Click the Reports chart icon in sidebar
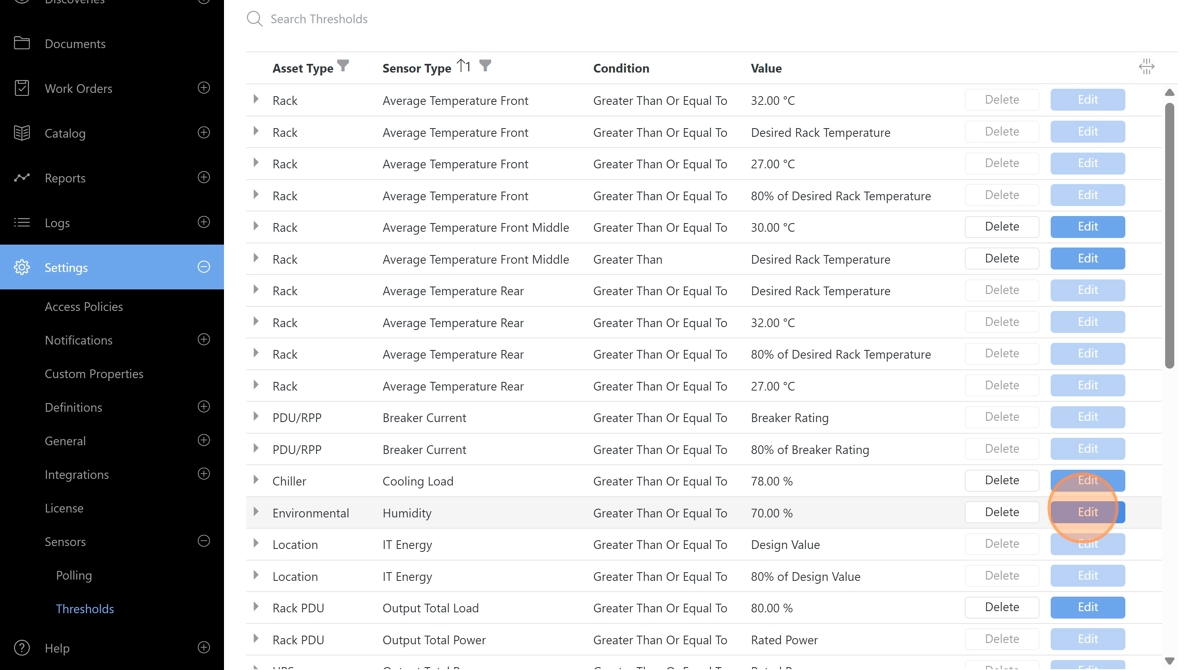1200x670 pixels. (x=22, y=178)
